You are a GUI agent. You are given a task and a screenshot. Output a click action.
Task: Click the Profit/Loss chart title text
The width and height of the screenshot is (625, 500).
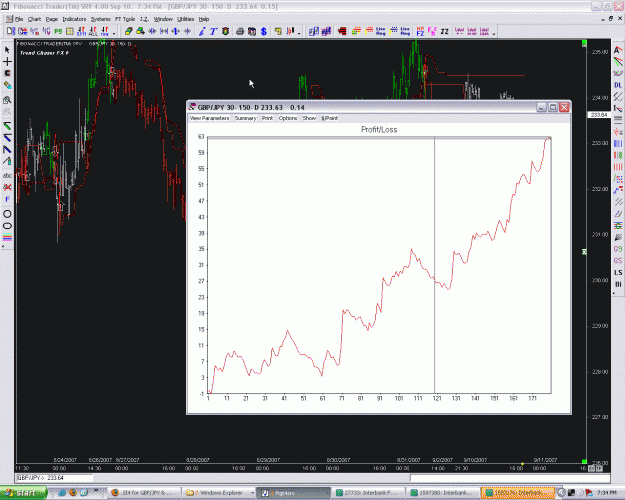click(379, 130)
